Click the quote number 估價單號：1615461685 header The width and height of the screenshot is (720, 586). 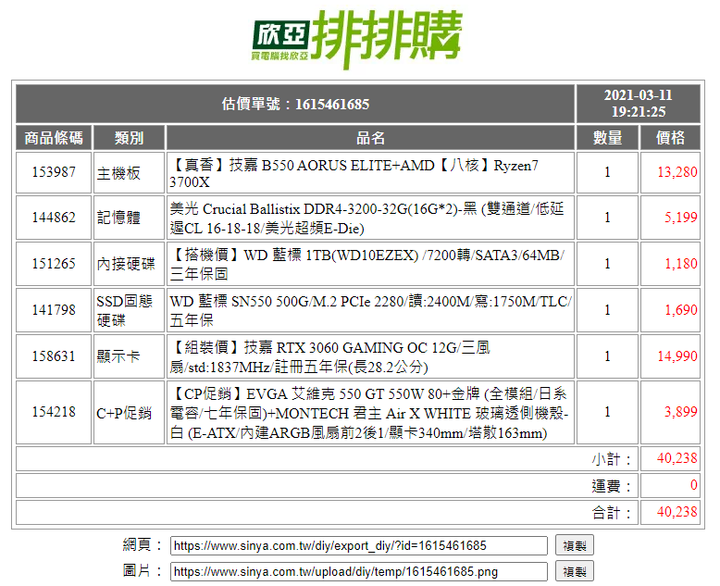[x=295, y=104]
